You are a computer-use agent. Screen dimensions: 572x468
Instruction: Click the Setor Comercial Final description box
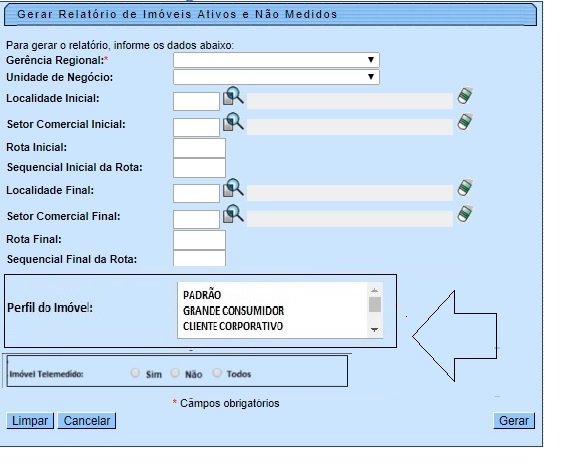tap(350, 219)
